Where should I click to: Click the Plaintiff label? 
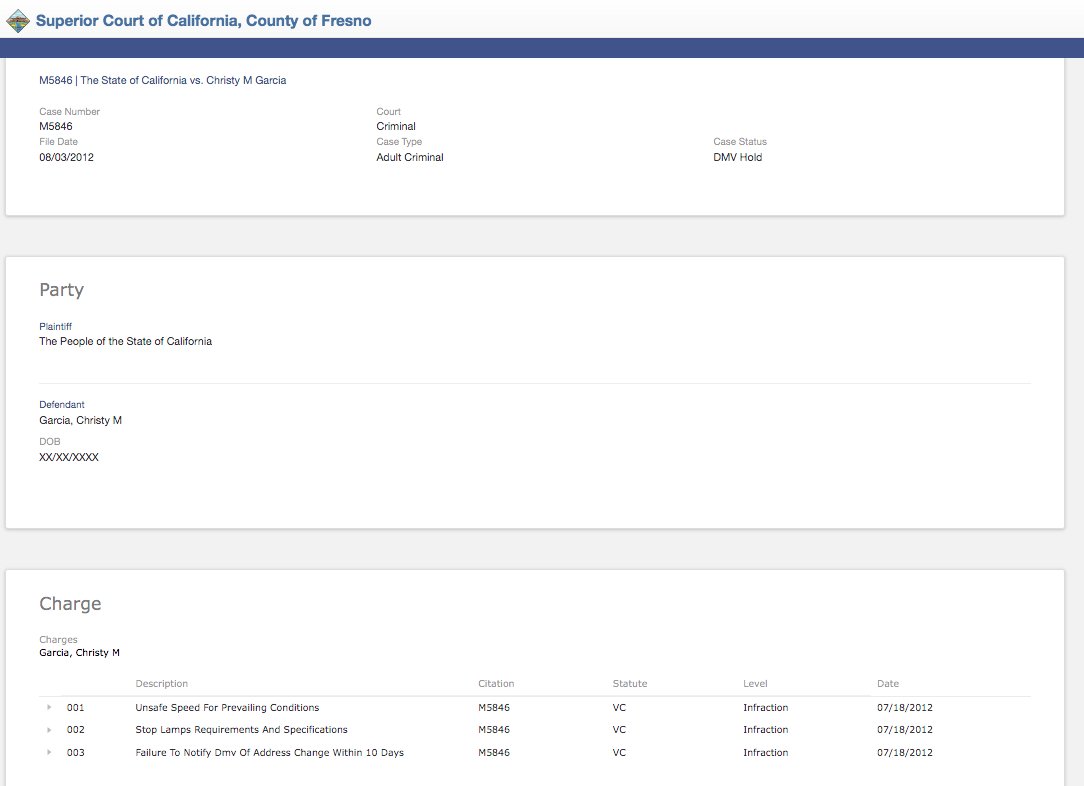pos(55,326)
